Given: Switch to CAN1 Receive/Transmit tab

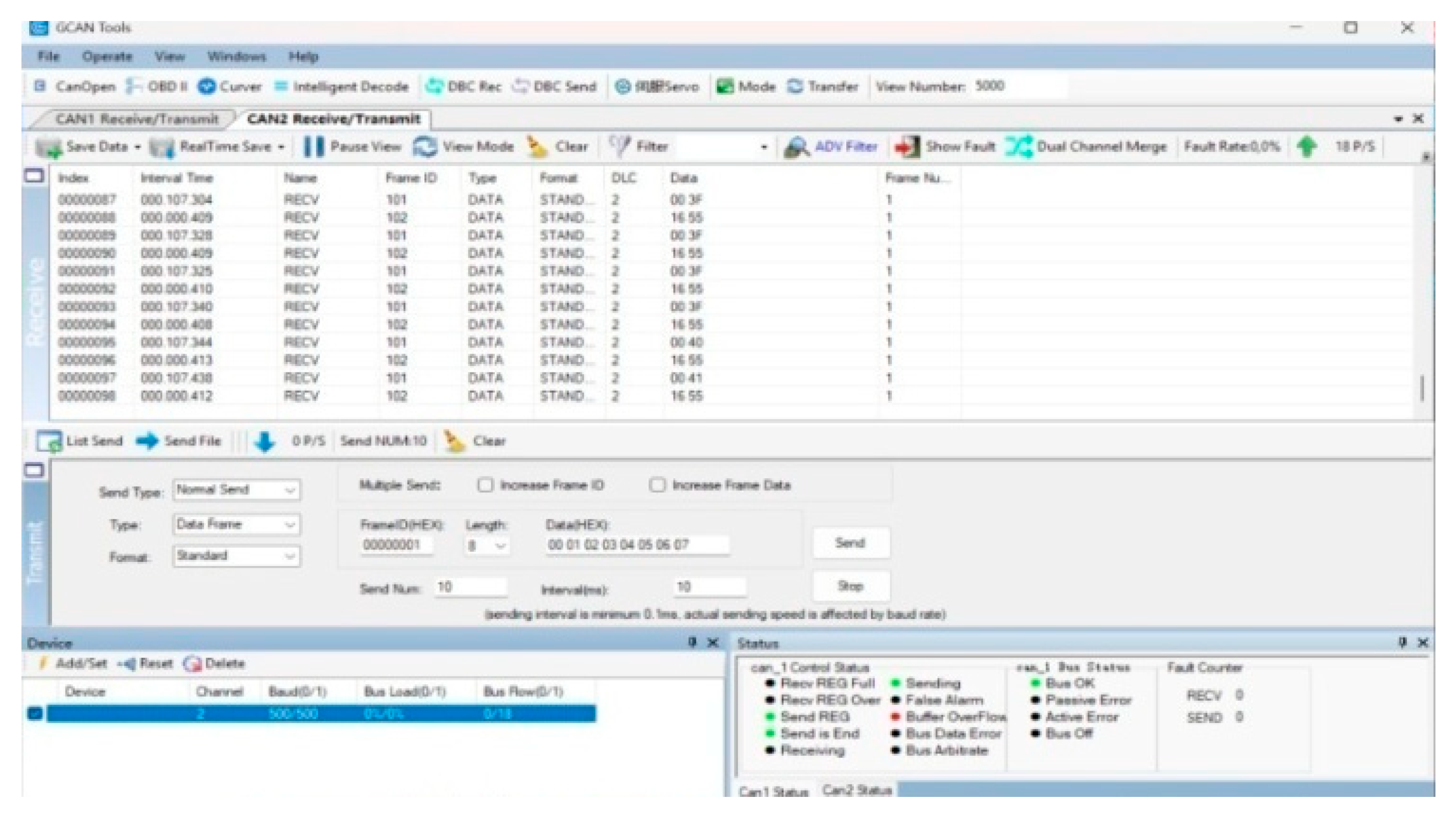Looking at the screenshot, I should coord(137,119).
